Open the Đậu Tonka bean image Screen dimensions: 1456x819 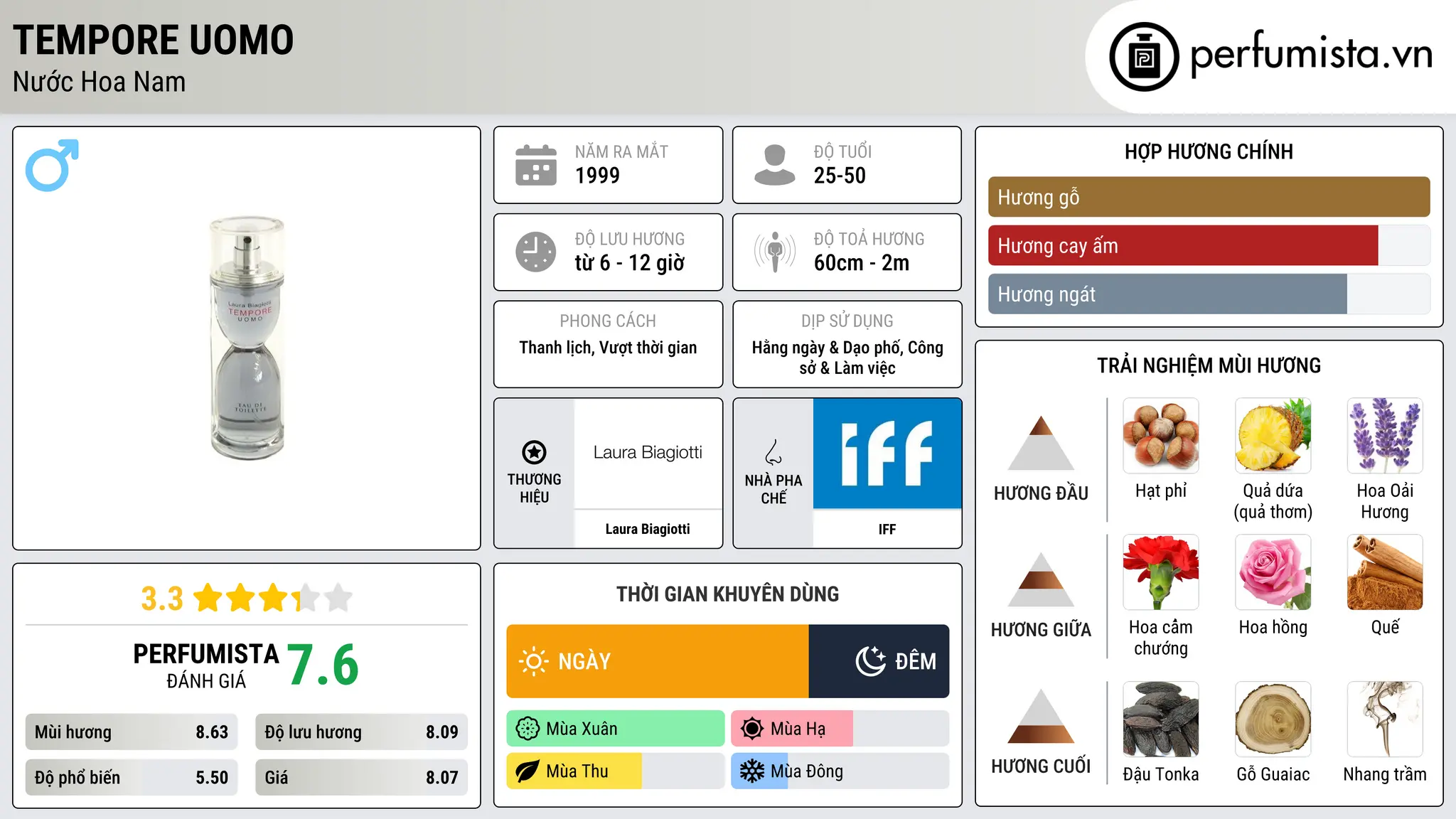(1161, 719)
